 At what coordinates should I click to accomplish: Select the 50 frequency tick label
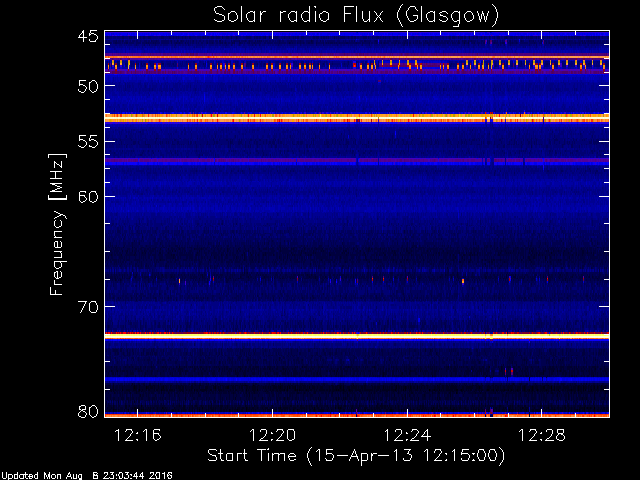pyautogui.click(x=88, y=86)
